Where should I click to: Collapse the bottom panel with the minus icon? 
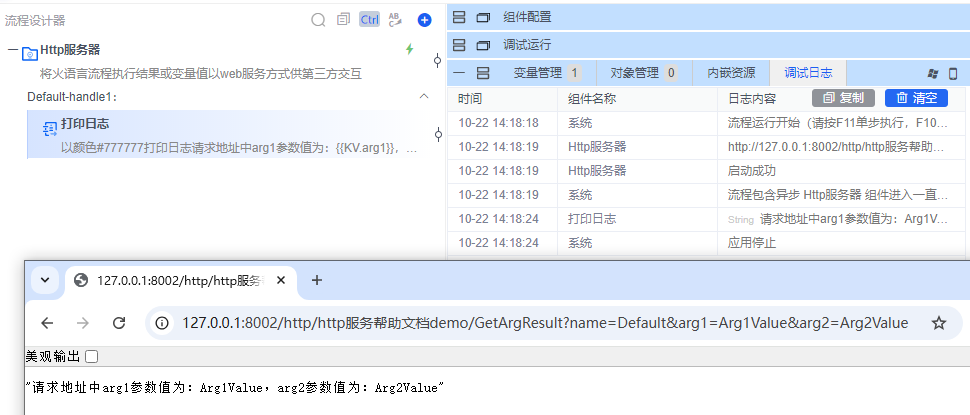click(x=459, y=73)
